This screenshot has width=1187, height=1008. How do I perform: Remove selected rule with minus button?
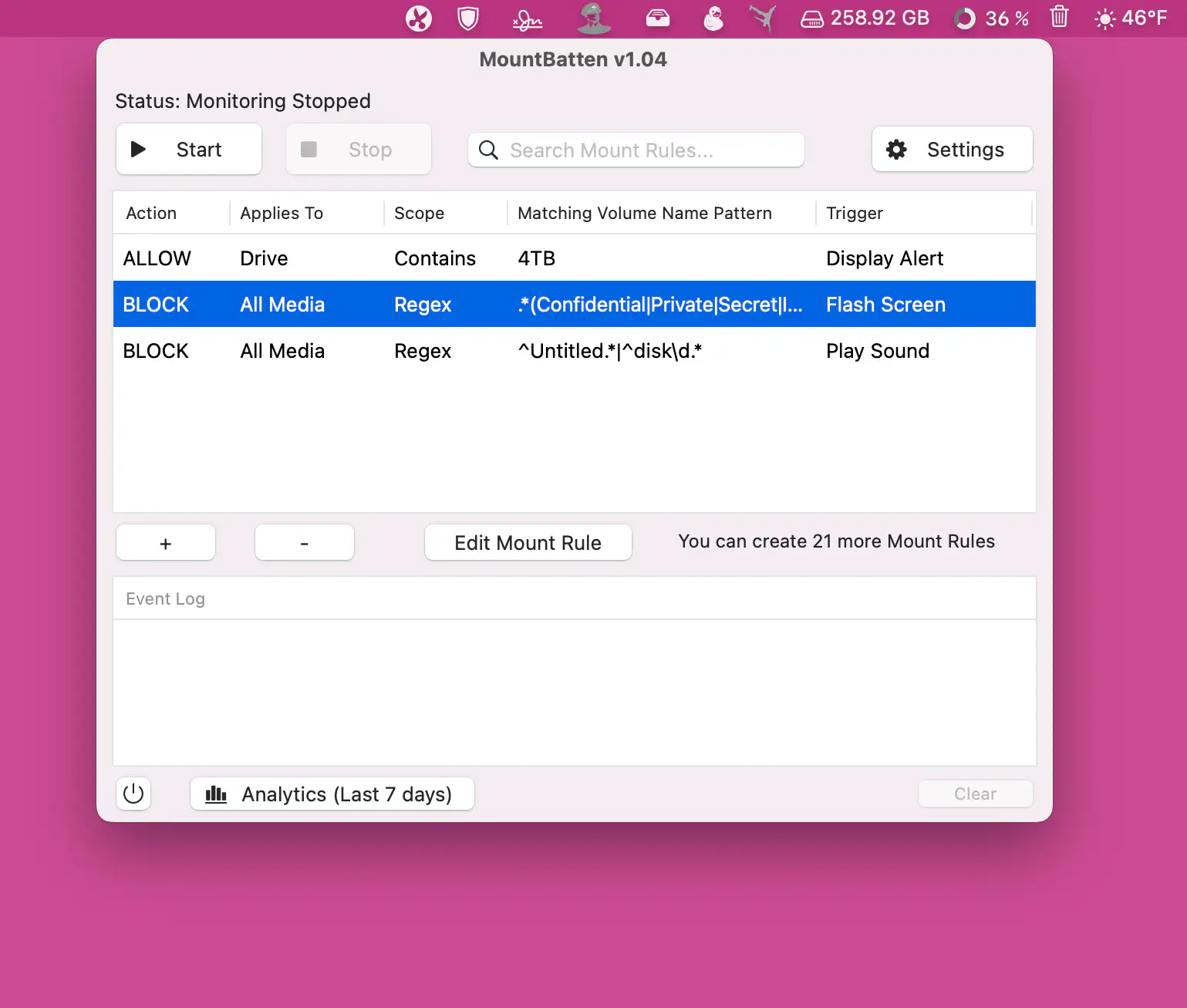[305, 543]
